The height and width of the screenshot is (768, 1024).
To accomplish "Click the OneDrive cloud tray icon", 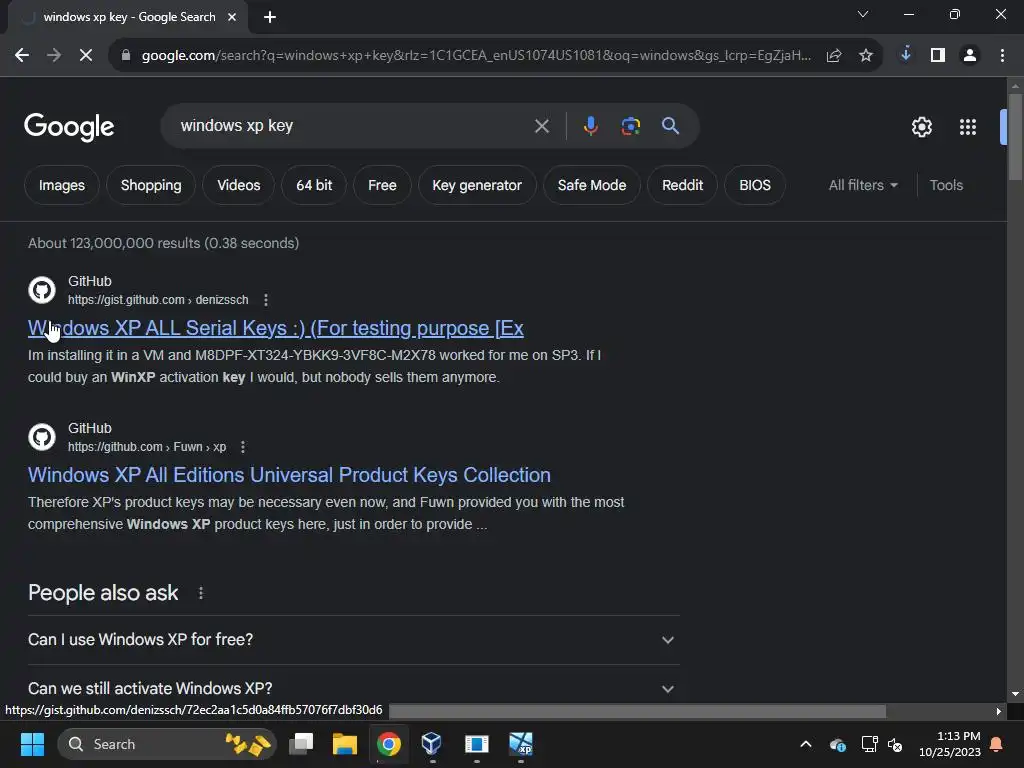I will (838, 744).
